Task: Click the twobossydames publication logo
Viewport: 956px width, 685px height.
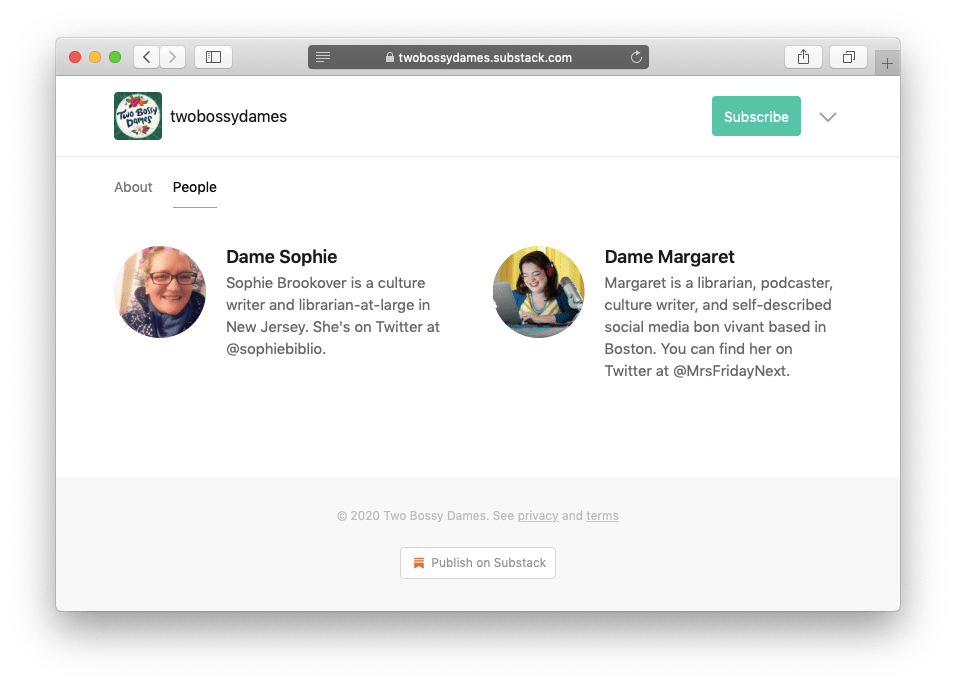Action: coord(137,116)
